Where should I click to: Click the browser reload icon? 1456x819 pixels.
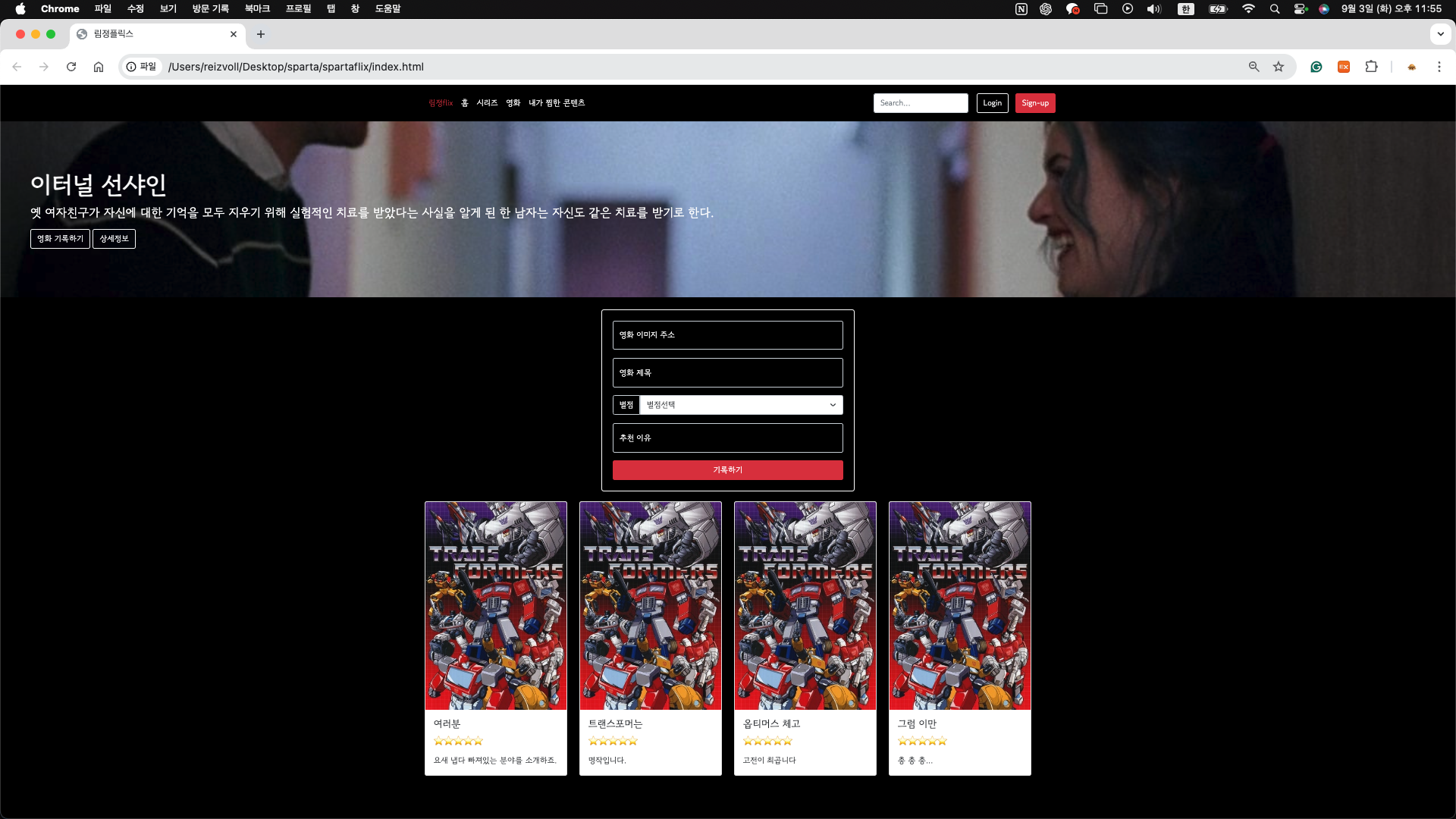coord(71,67)
